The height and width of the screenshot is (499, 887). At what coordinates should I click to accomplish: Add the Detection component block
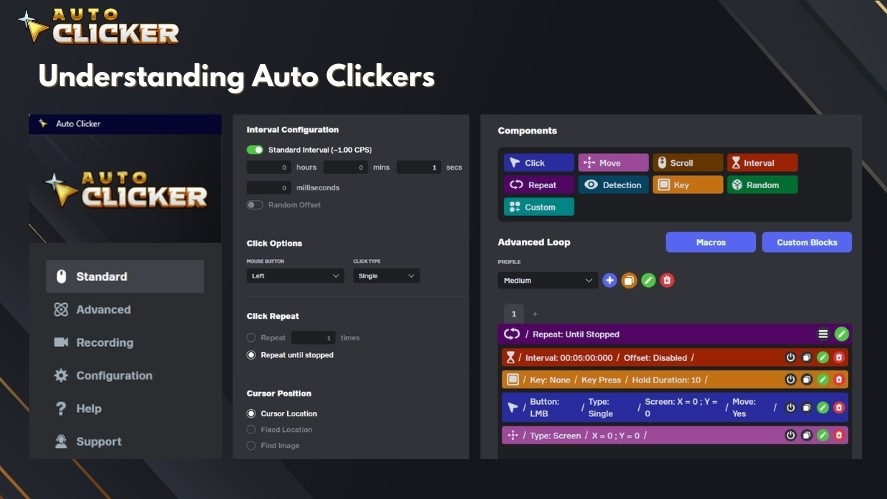pos(613,185)
